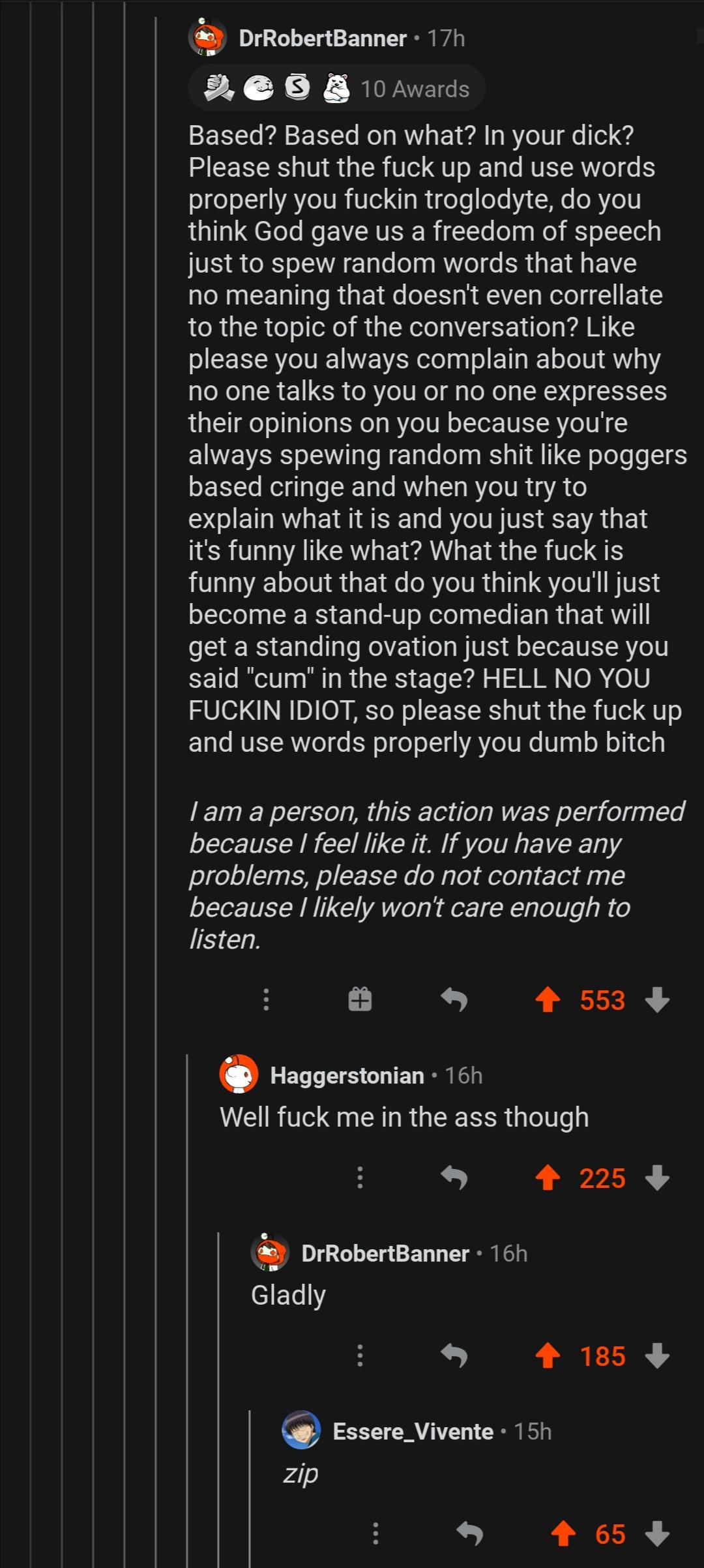Screen dimensions: 704x1568
Task: Upvote DrRobertBanner's 553-point comment
Action: (548, 999)
